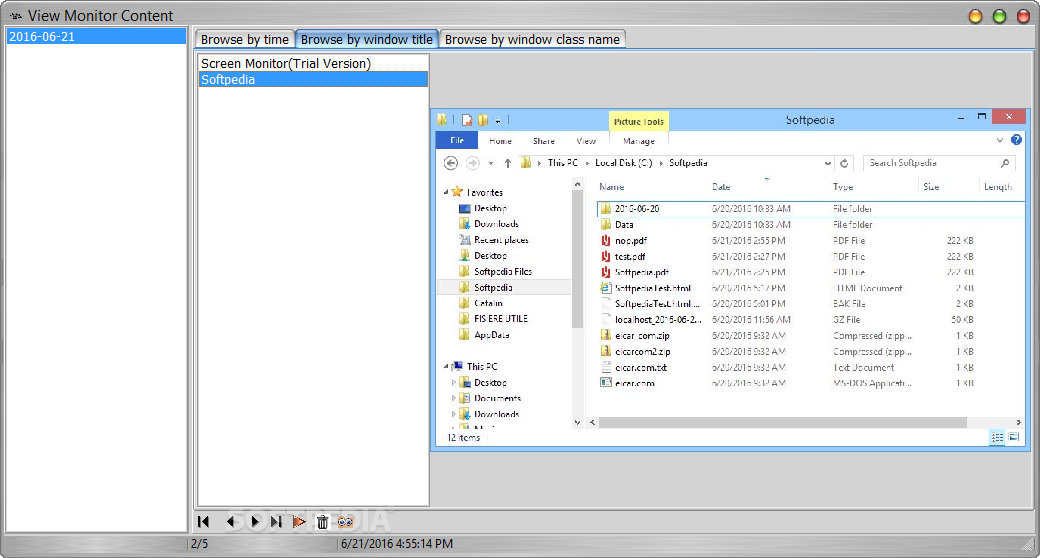The height and width of the screenshot is (558, 1040).
Task: Open the address bar history dropdown
Action: click(827, 163)
